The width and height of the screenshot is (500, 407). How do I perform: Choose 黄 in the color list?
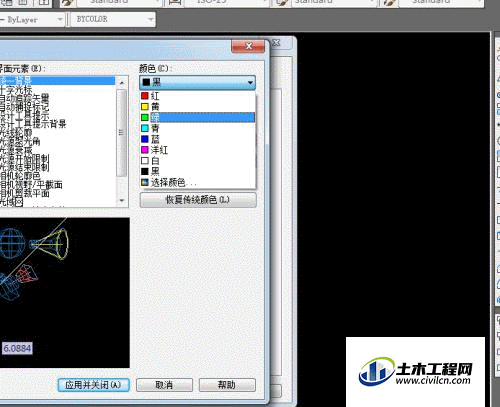[197, 107]
